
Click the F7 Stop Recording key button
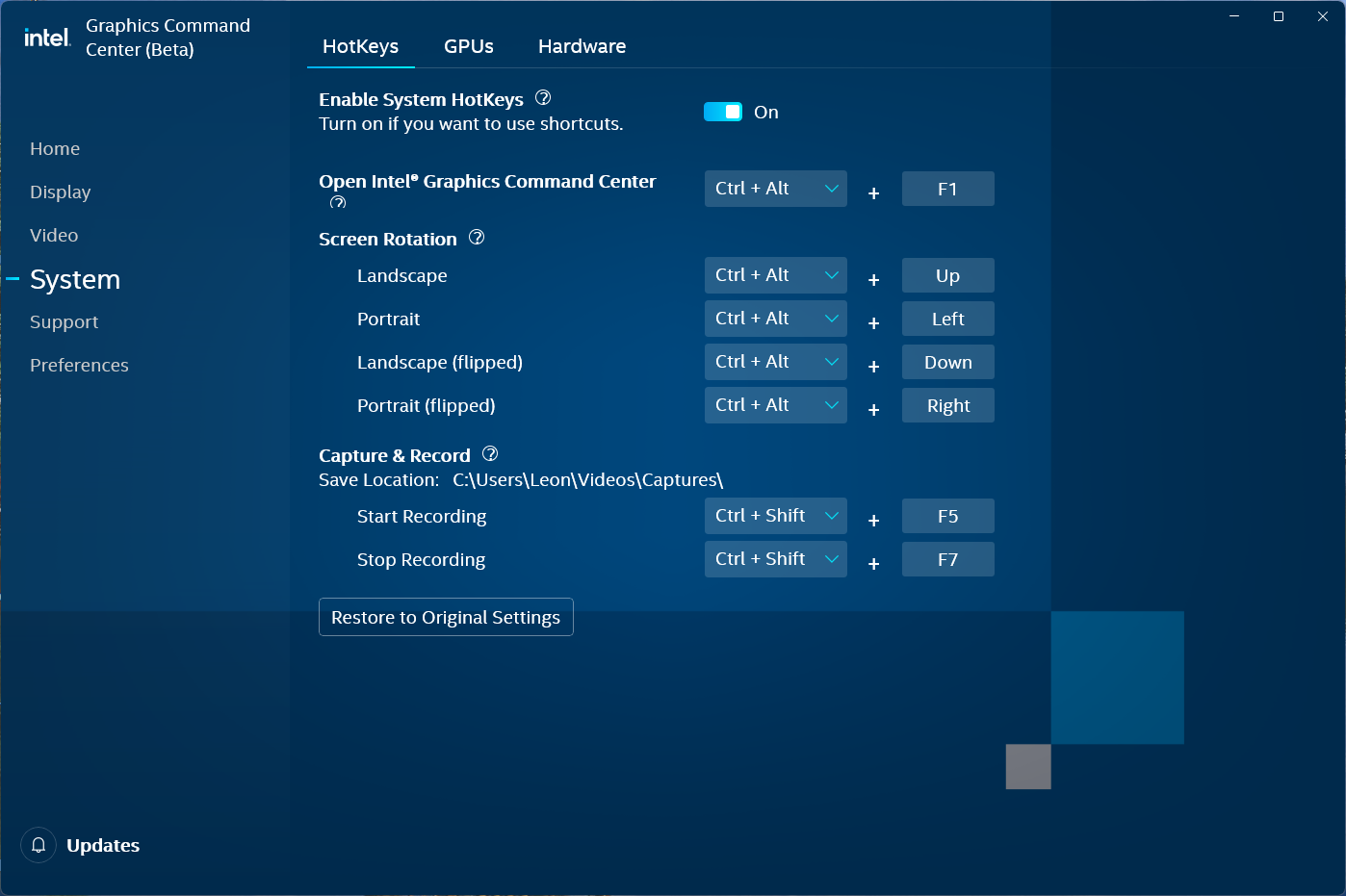pos(947,559)
